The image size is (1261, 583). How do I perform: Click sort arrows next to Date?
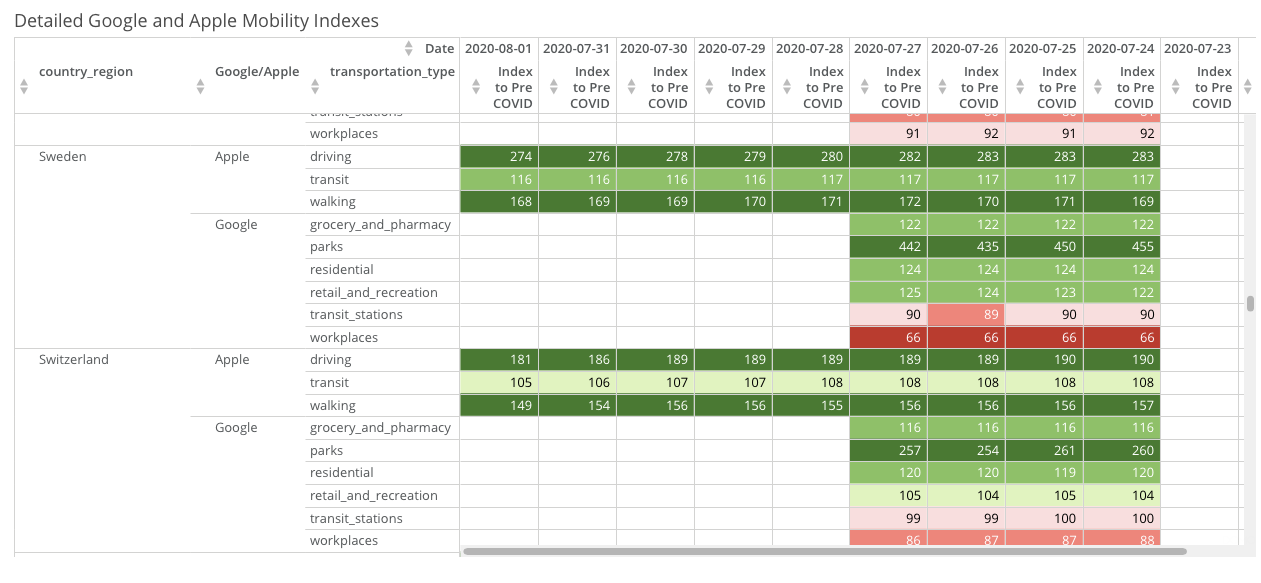[408, 48]
